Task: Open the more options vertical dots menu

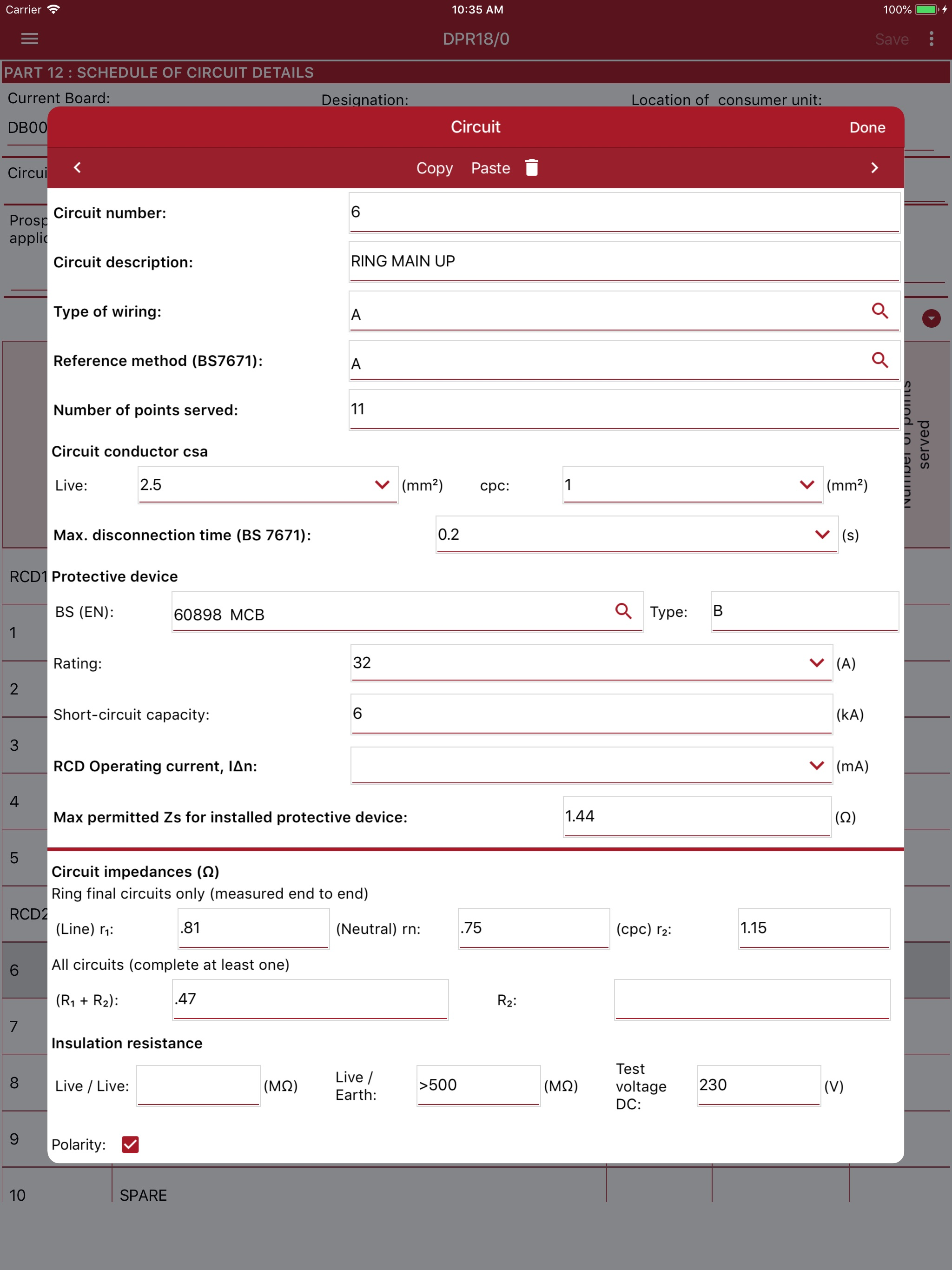Action: tap(931, 39)
